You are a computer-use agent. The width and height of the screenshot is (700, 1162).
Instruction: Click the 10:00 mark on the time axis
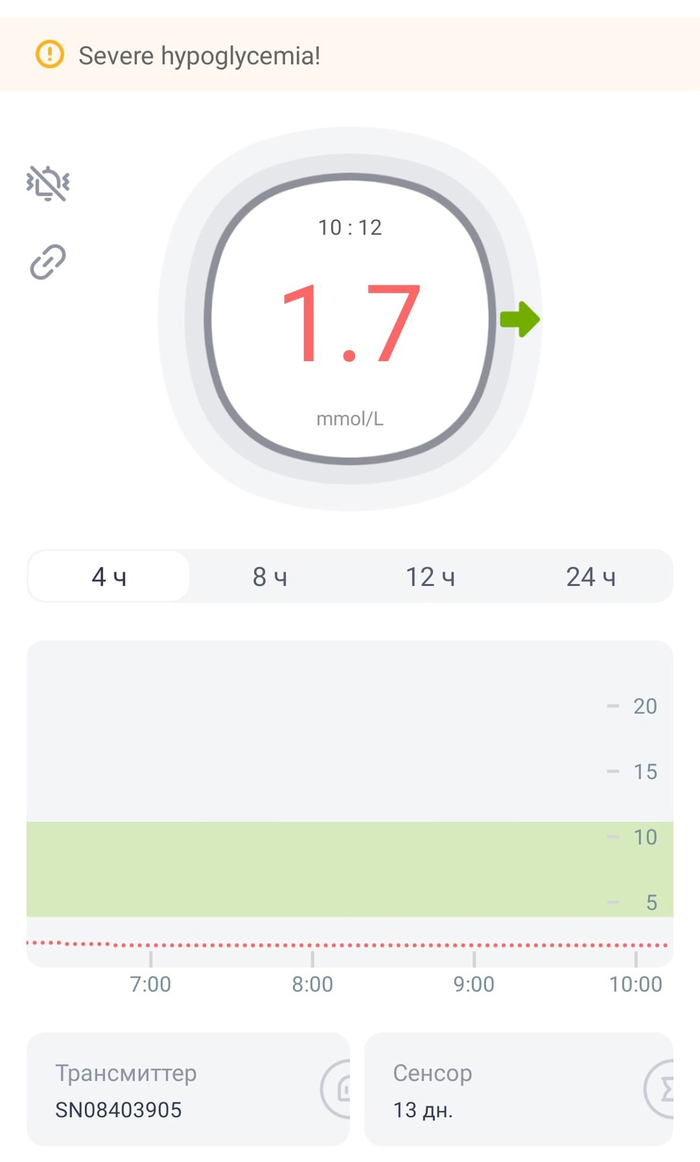point(636,984)
